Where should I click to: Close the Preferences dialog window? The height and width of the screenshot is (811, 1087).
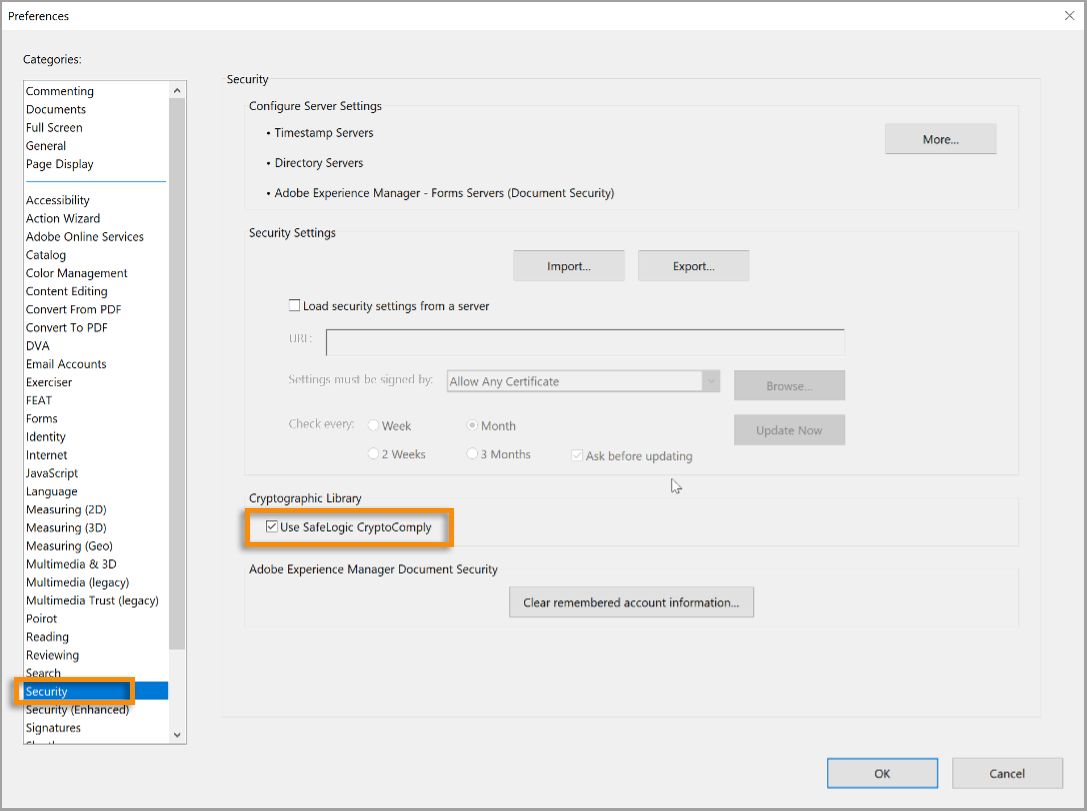1071,16
